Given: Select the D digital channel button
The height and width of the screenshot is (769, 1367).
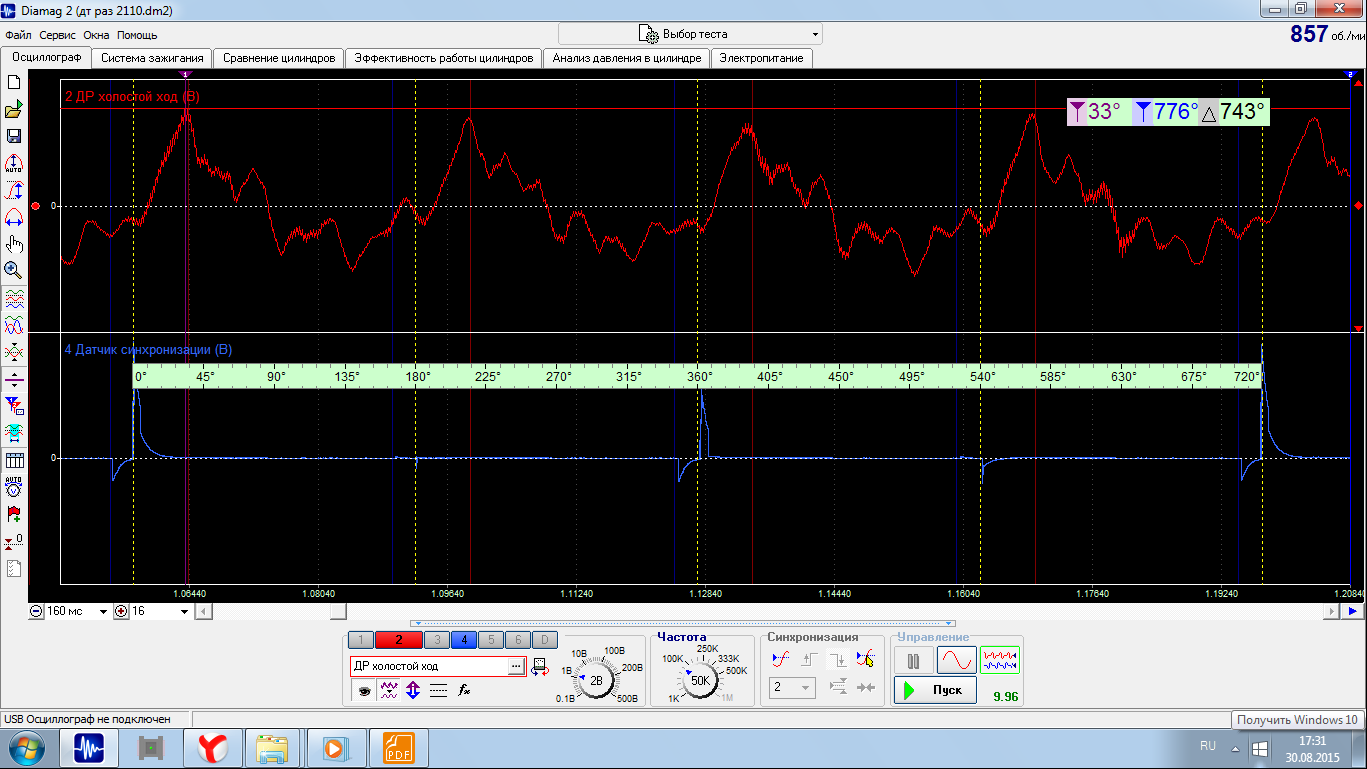Looking at the screenshot, I should pyautogui.click(x=544, y=640).
